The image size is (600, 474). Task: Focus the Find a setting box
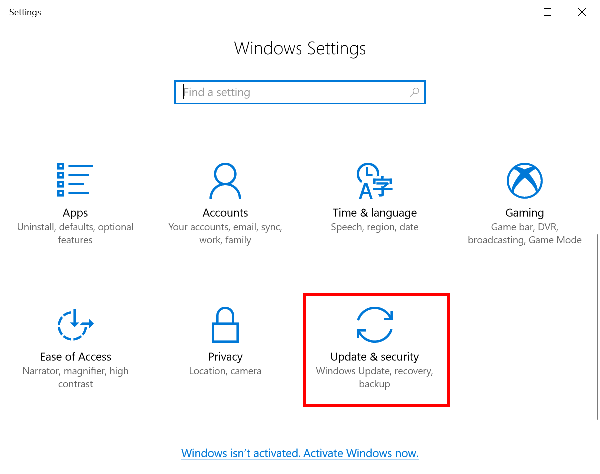[x=300, y=92]
